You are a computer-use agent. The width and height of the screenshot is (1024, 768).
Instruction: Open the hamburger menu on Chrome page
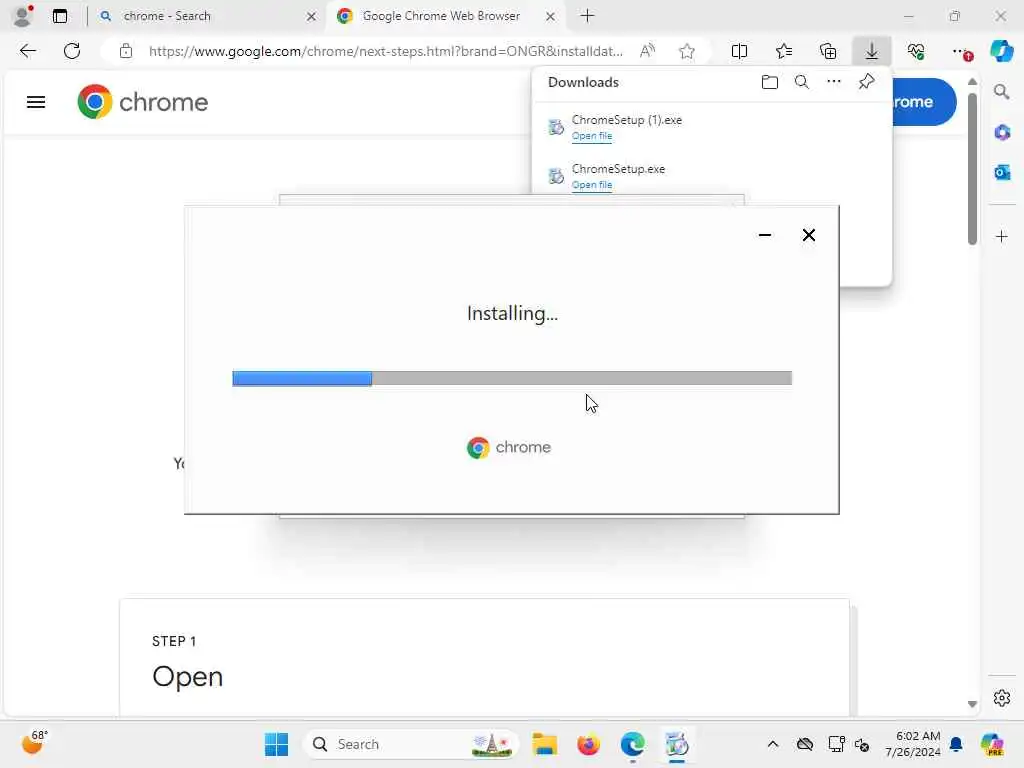pyautogui.click(x=36, y=103)
